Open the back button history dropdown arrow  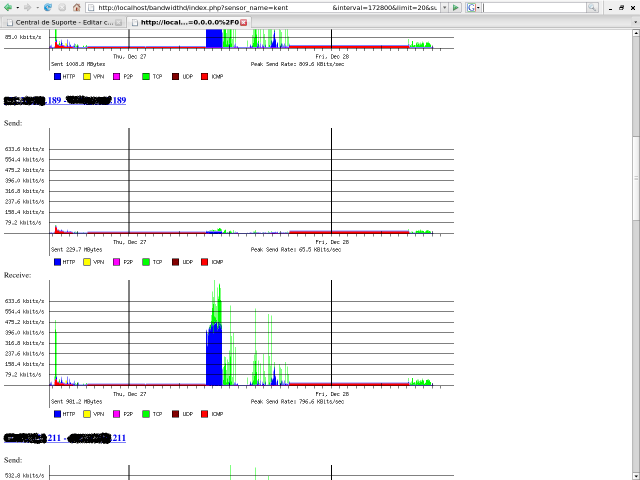pyautogui.click(x=17, y=7)
